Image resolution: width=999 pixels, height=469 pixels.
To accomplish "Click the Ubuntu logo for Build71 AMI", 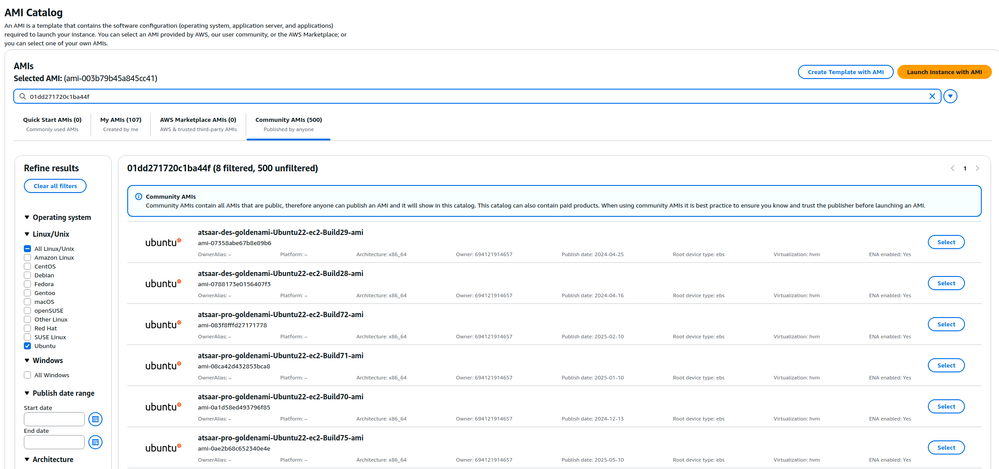I will pyautogui.click(x=163, y=366).
